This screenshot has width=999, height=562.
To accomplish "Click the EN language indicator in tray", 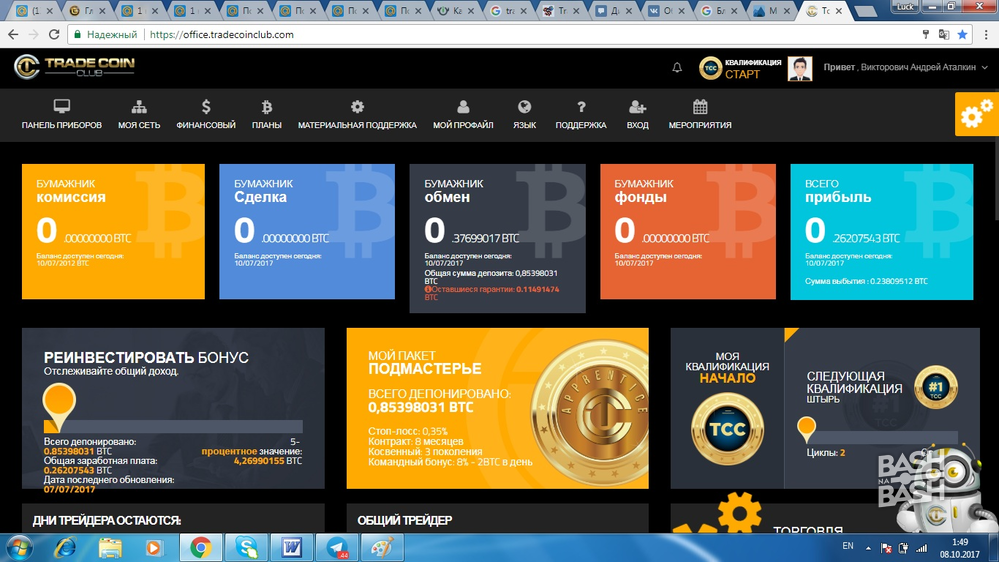I will point(847,546).
